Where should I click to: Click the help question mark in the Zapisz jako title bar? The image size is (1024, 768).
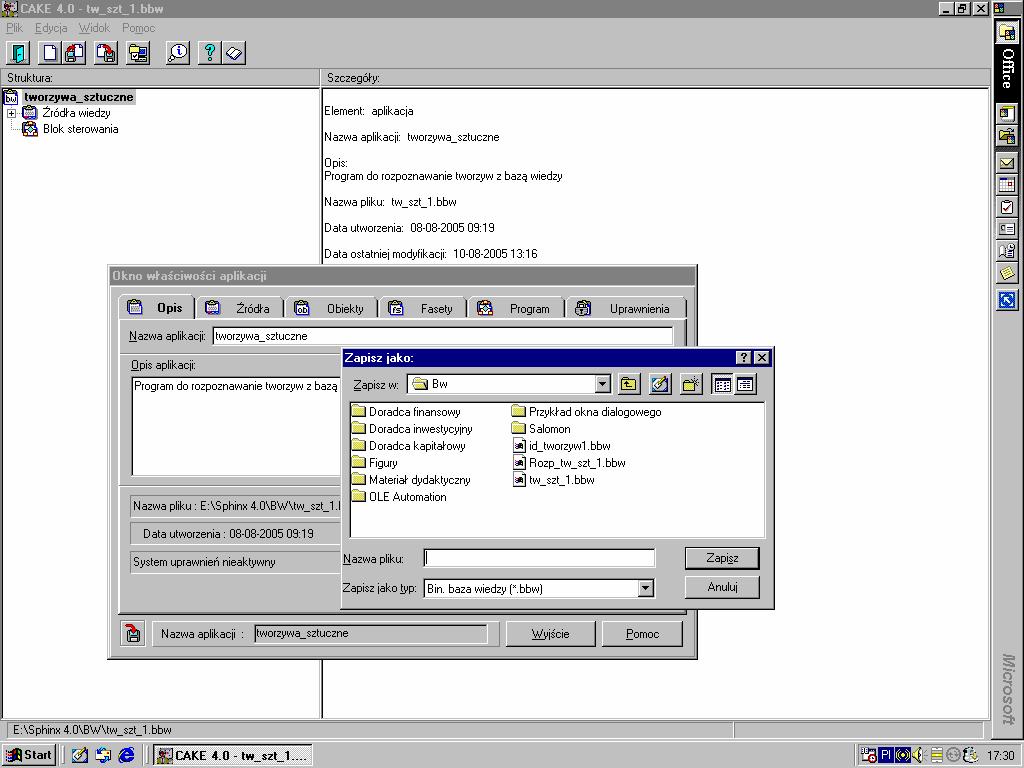pyautogui.click(x=743, y=357)
